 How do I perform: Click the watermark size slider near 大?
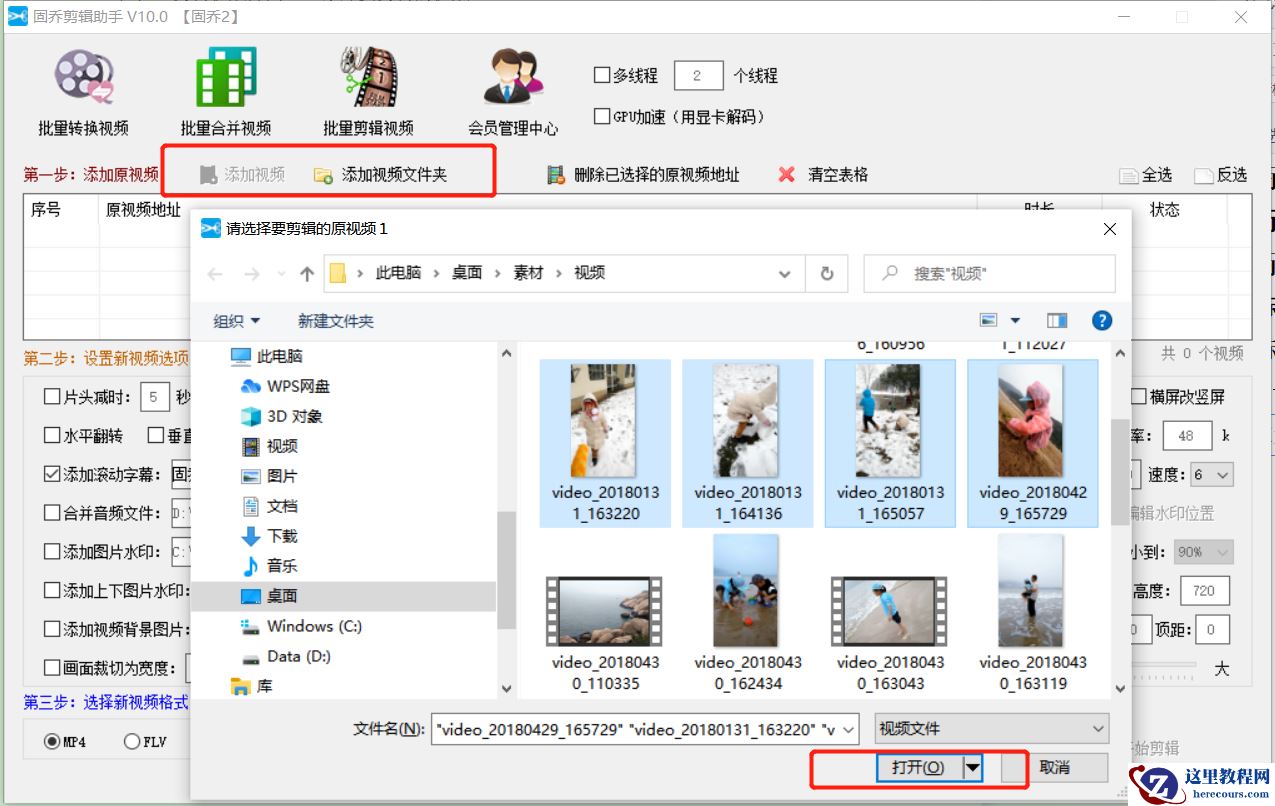click(x=1221, y=668)
